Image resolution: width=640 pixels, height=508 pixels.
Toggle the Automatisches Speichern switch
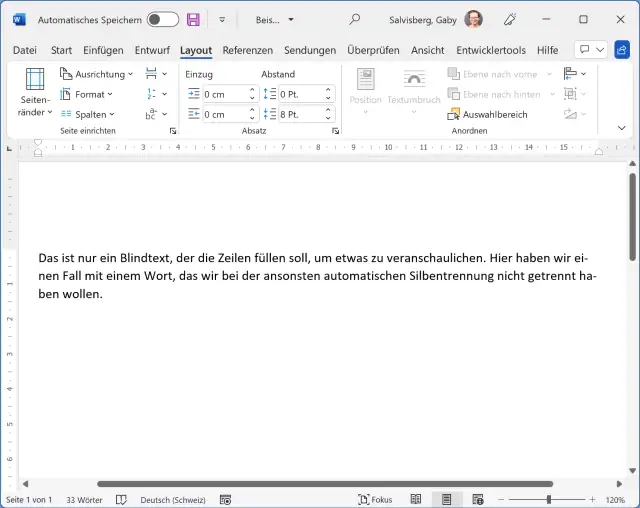click(x=162, y=19)
